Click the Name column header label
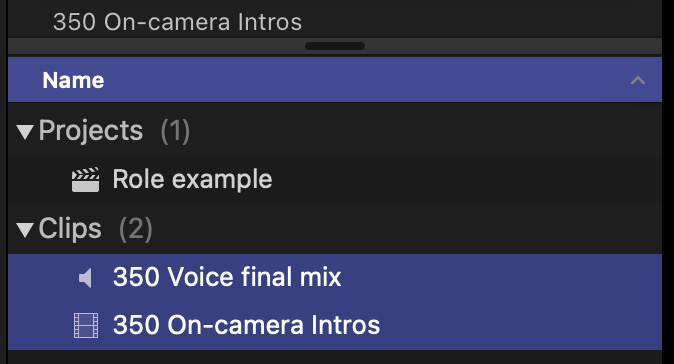674x364 pixels. pyautogui.click(x=73, y=80)
